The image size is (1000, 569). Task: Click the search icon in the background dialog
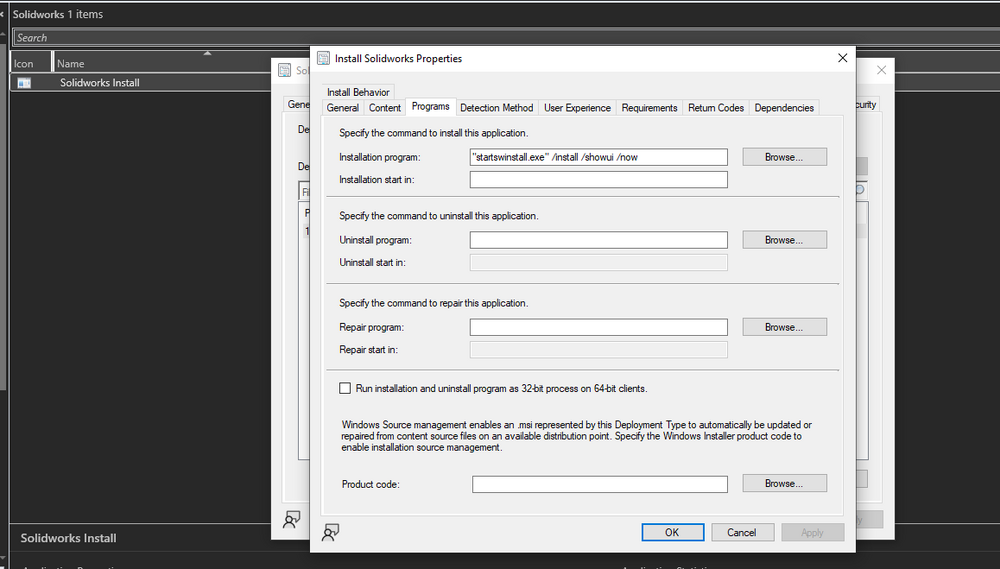coord(860,189)
